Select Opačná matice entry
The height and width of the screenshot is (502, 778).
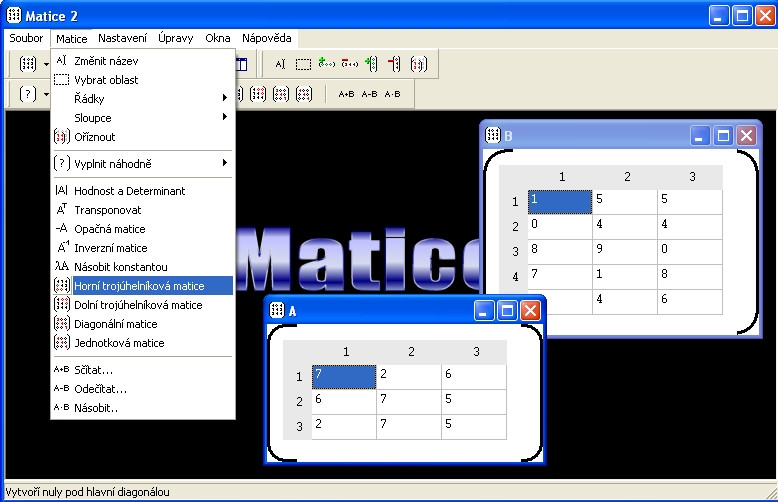coord(142,229)
